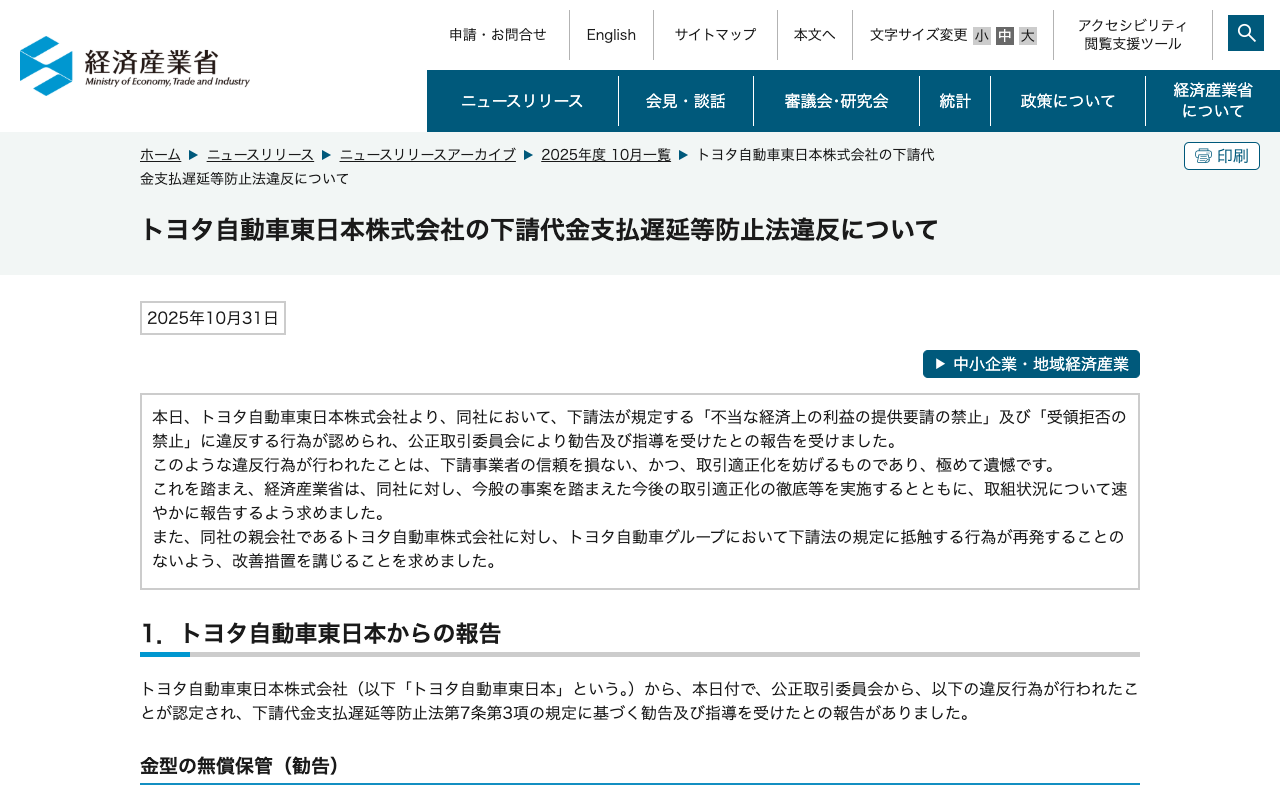Open the 2025年度 10月一覧 breadcrumb
Screen dimensions: 1280x800
tap(606, 155)
